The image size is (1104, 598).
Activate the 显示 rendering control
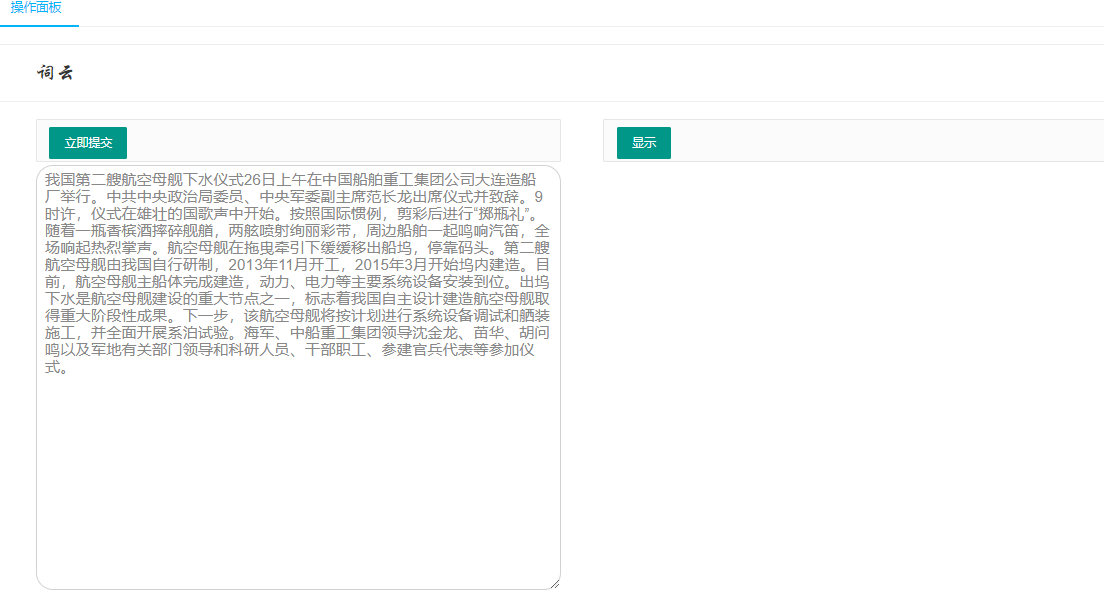click(643, 143)
